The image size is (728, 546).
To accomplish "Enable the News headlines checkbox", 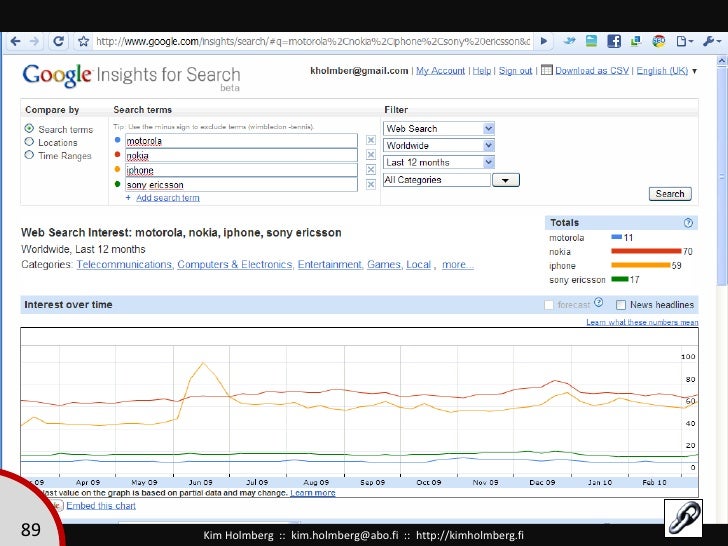I will pos(621,305).
